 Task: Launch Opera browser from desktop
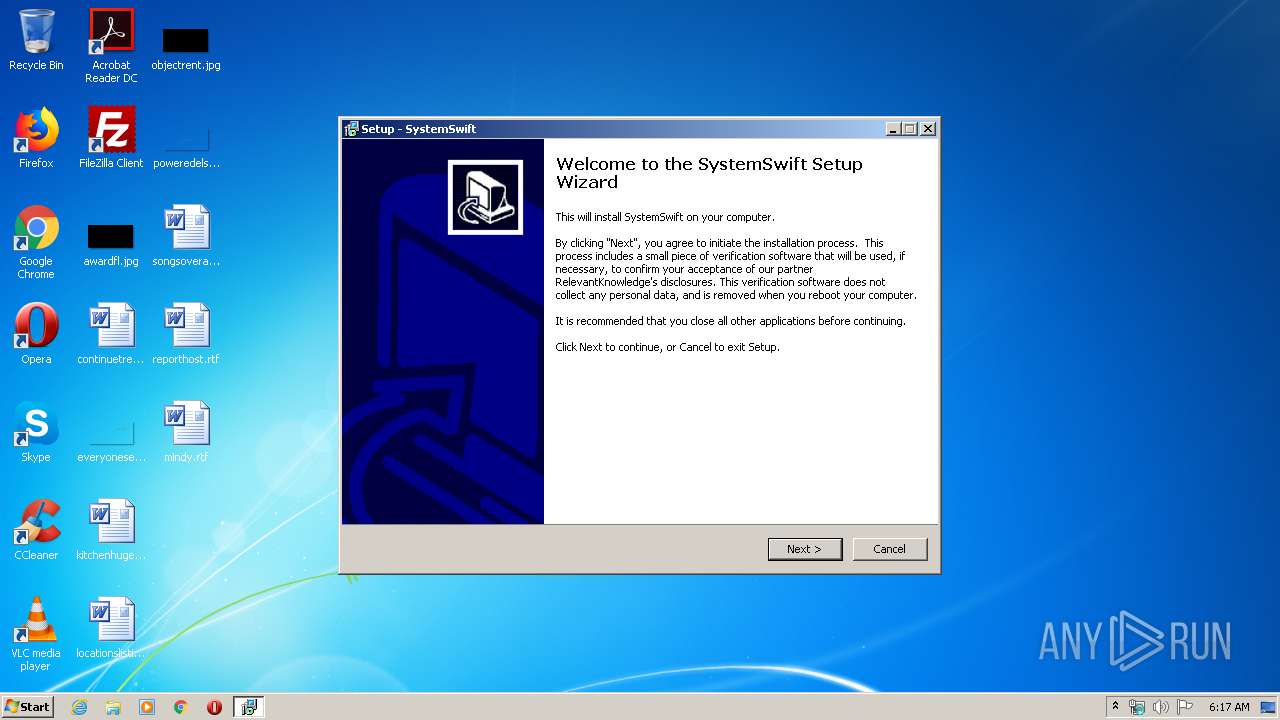point(36,334)
